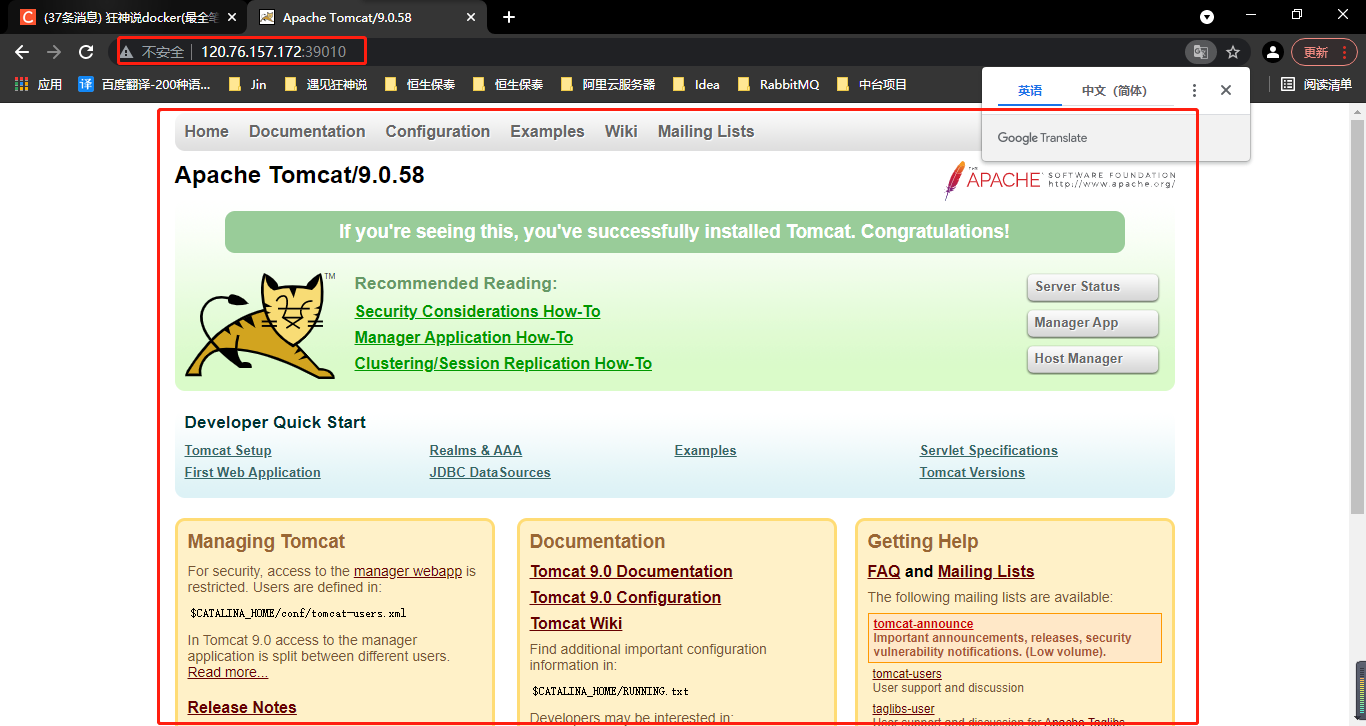The image size is (1366, 726).
Task: Open the 中台项目 bookmark folder
Action: click(872, 85)
